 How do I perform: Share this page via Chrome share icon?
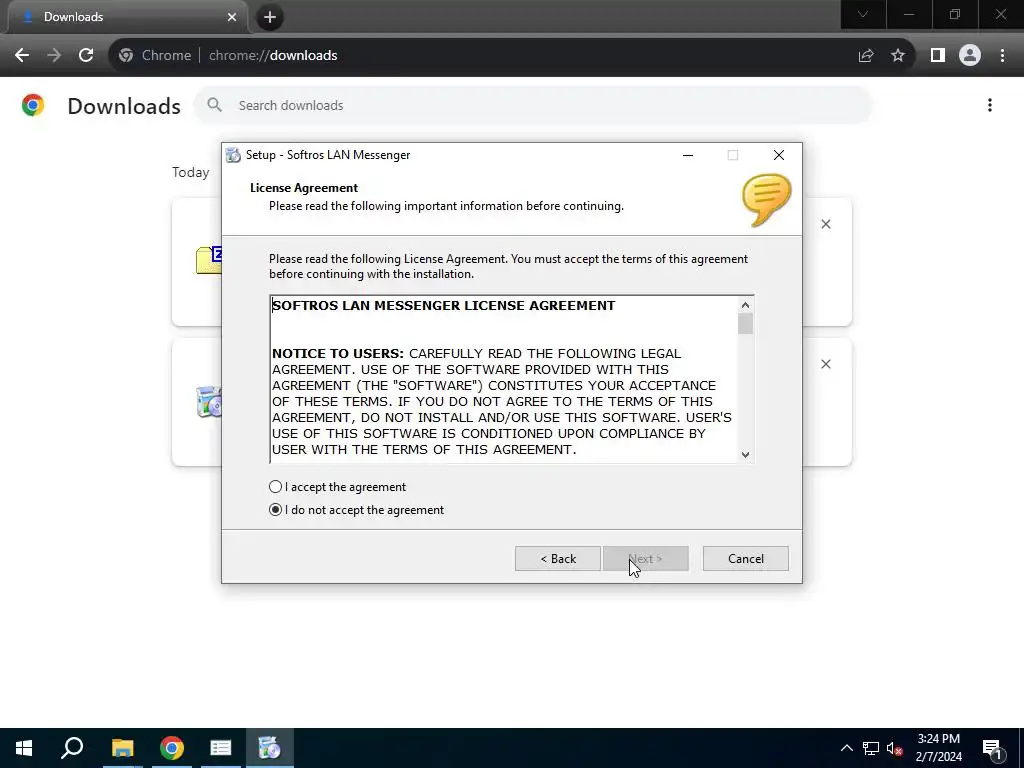pos(866,56)
